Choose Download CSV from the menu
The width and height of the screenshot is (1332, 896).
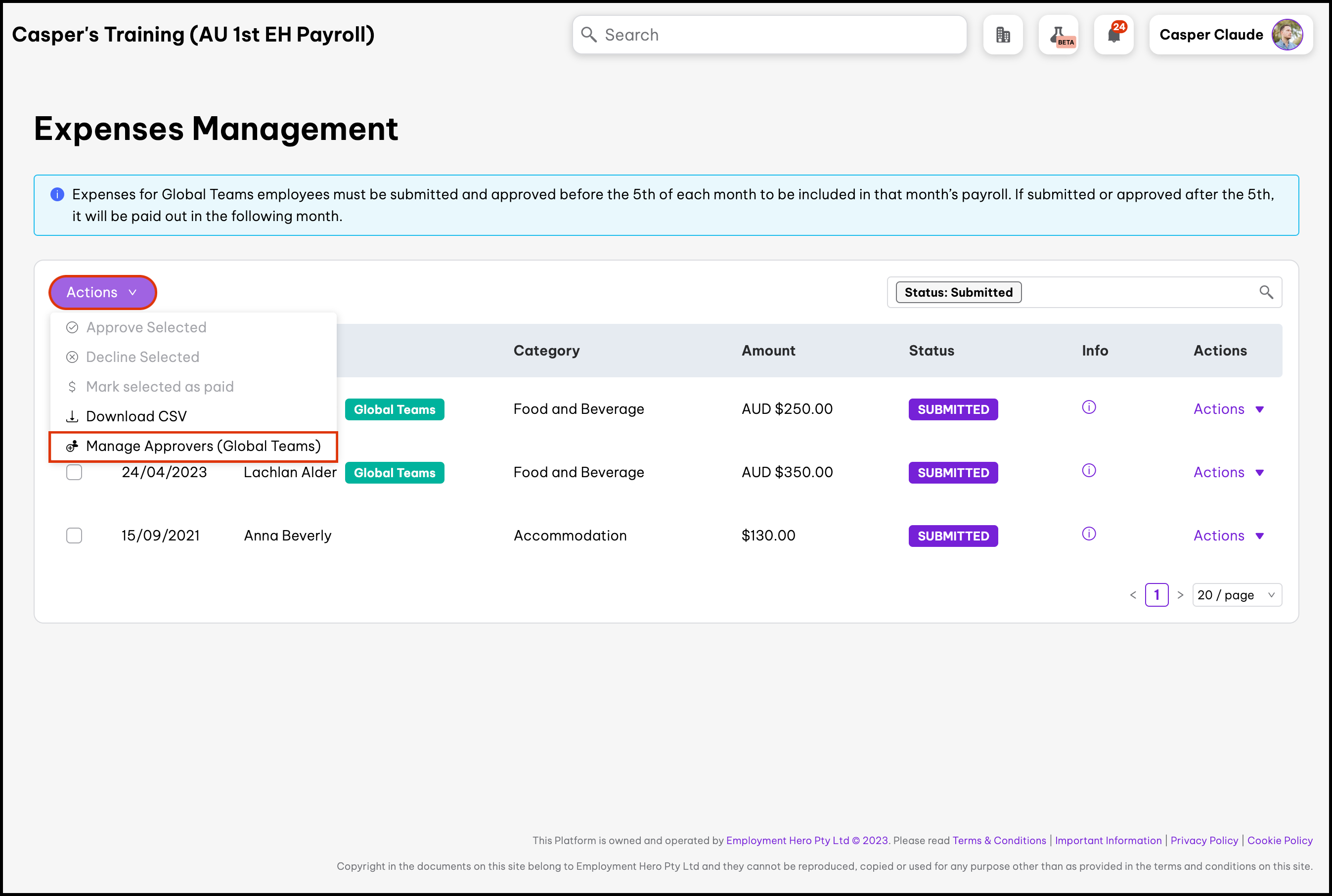pos(136,416)
